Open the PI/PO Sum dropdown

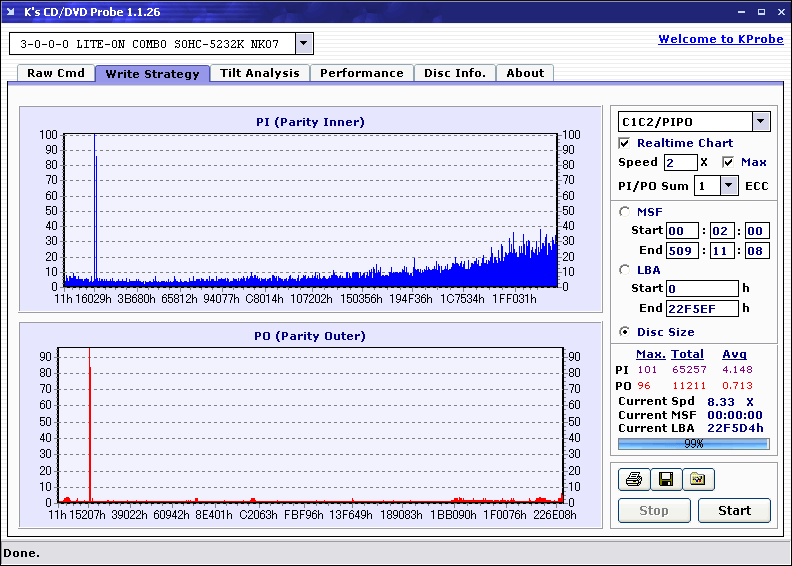click(728, 186)
